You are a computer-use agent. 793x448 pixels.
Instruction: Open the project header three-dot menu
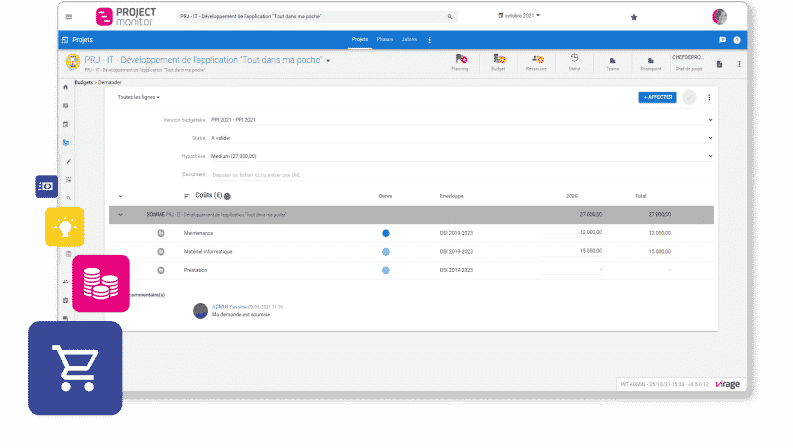[x=739, y=64]
